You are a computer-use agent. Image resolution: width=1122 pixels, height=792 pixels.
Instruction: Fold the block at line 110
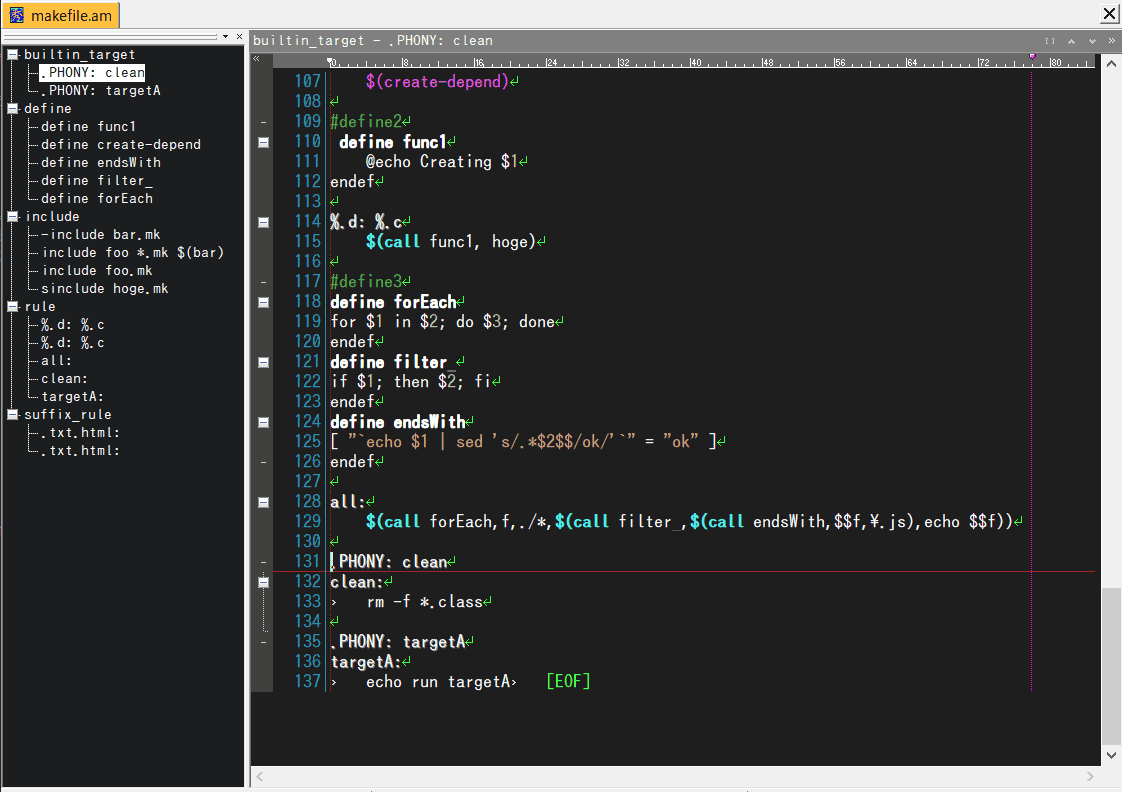point(263,142)
